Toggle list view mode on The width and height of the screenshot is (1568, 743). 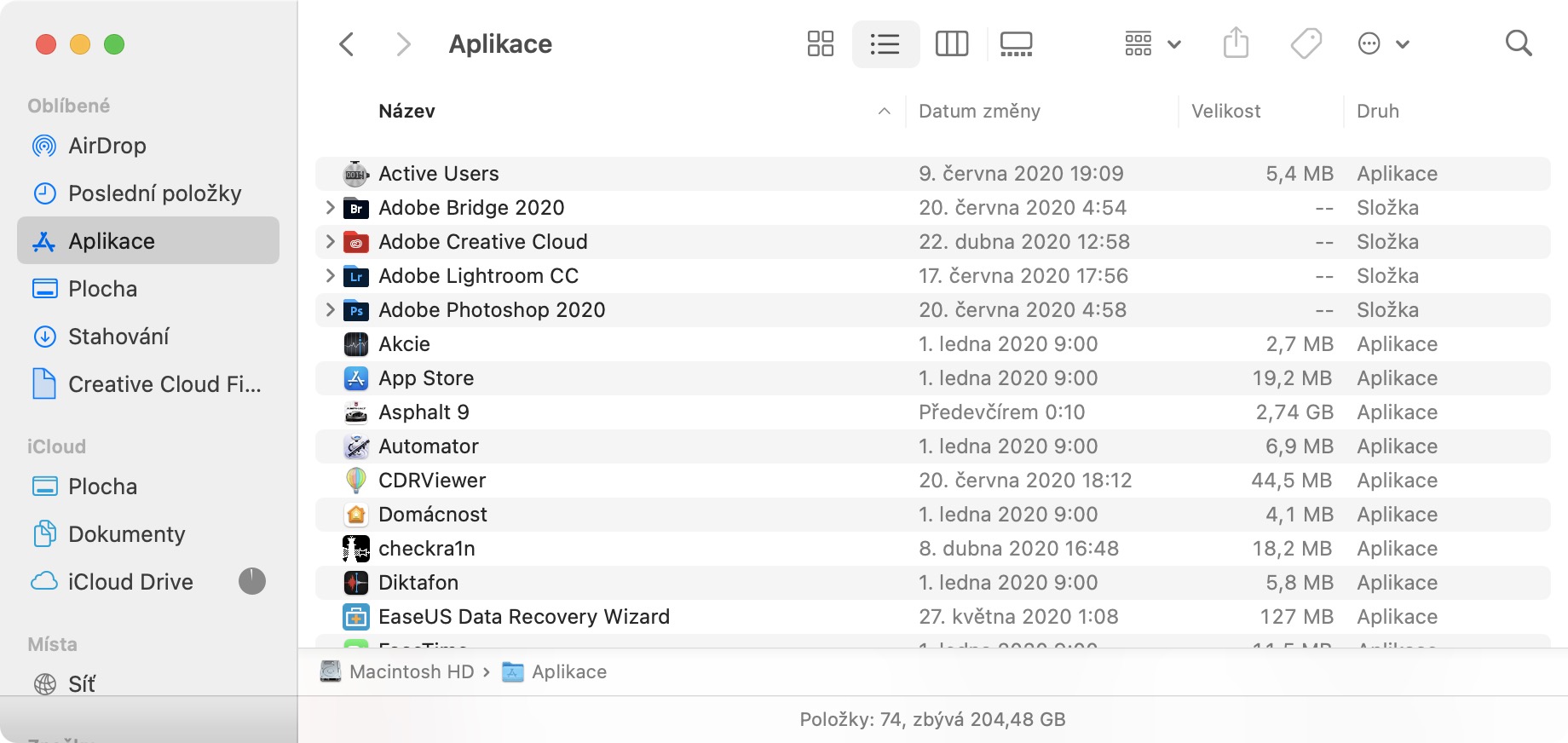tap(885, 43)
